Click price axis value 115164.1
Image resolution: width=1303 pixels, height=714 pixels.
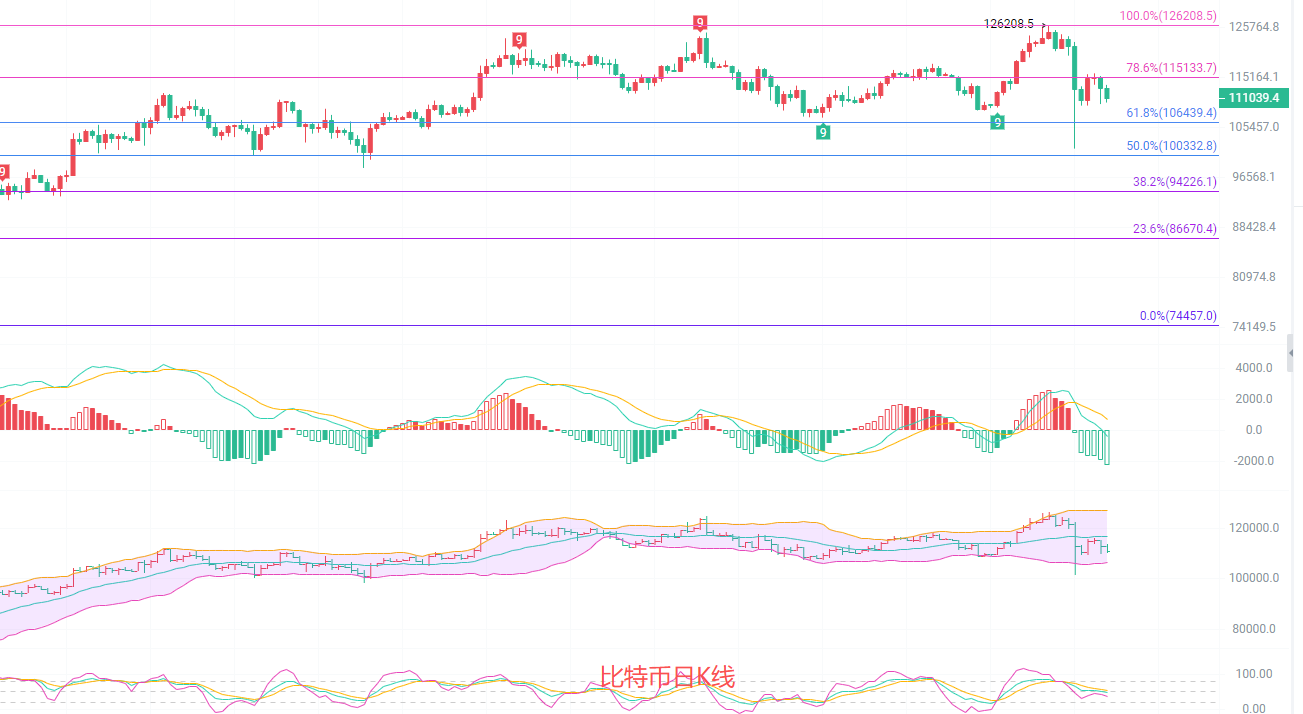coord(1253,76)
